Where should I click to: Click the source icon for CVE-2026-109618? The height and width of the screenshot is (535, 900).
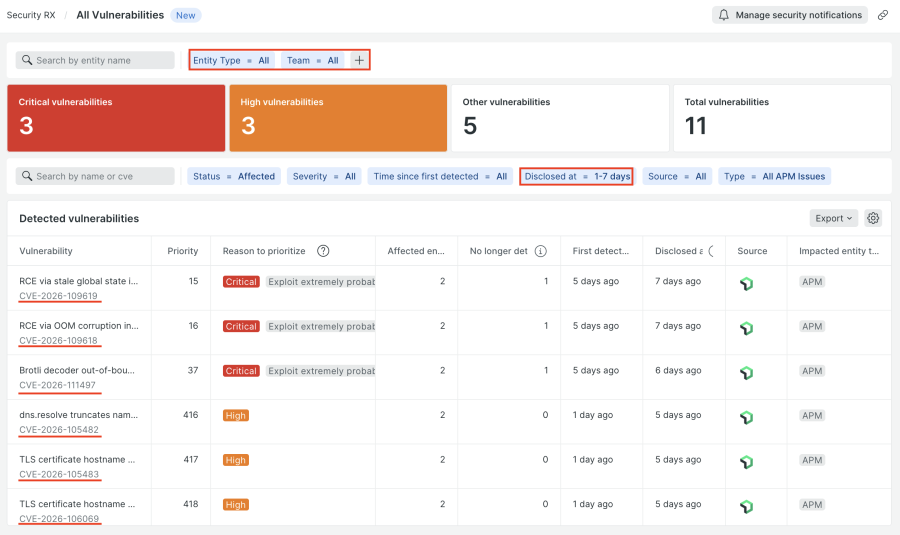point(746,328)
